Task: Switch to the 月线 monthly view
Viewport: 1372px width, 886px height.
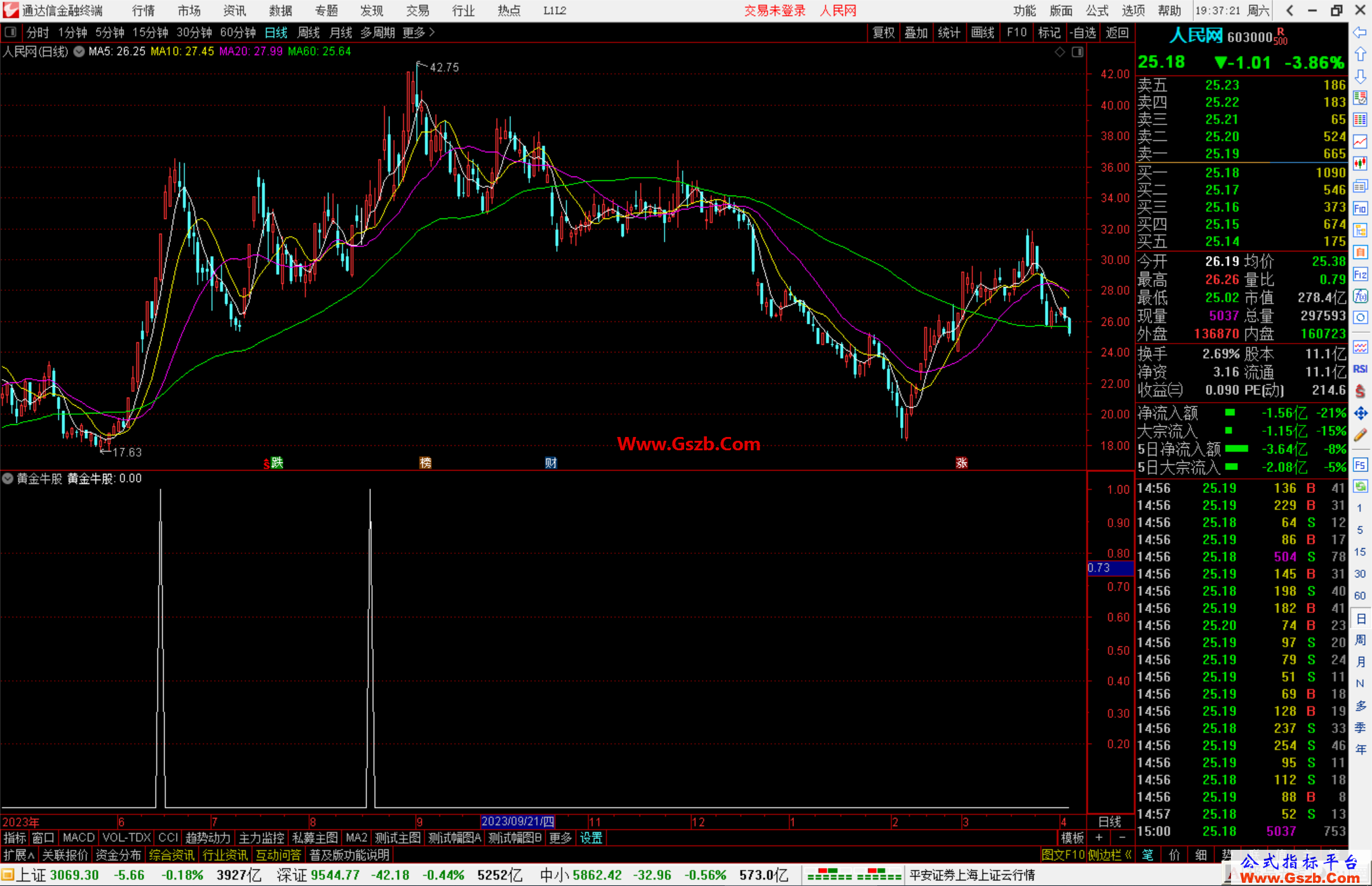Action: (x=341, y=32)
